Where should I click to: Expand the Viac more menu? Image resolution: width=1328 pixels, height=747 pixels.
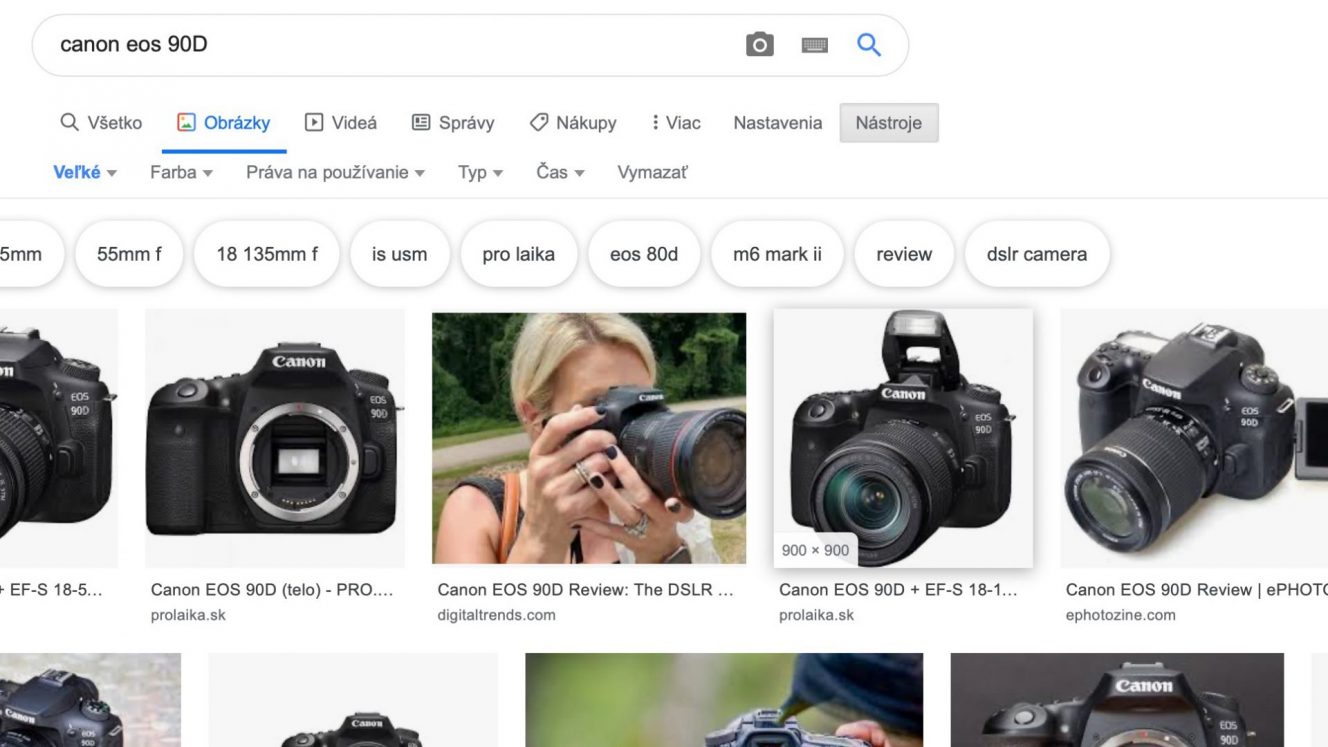tap(675, 123)
